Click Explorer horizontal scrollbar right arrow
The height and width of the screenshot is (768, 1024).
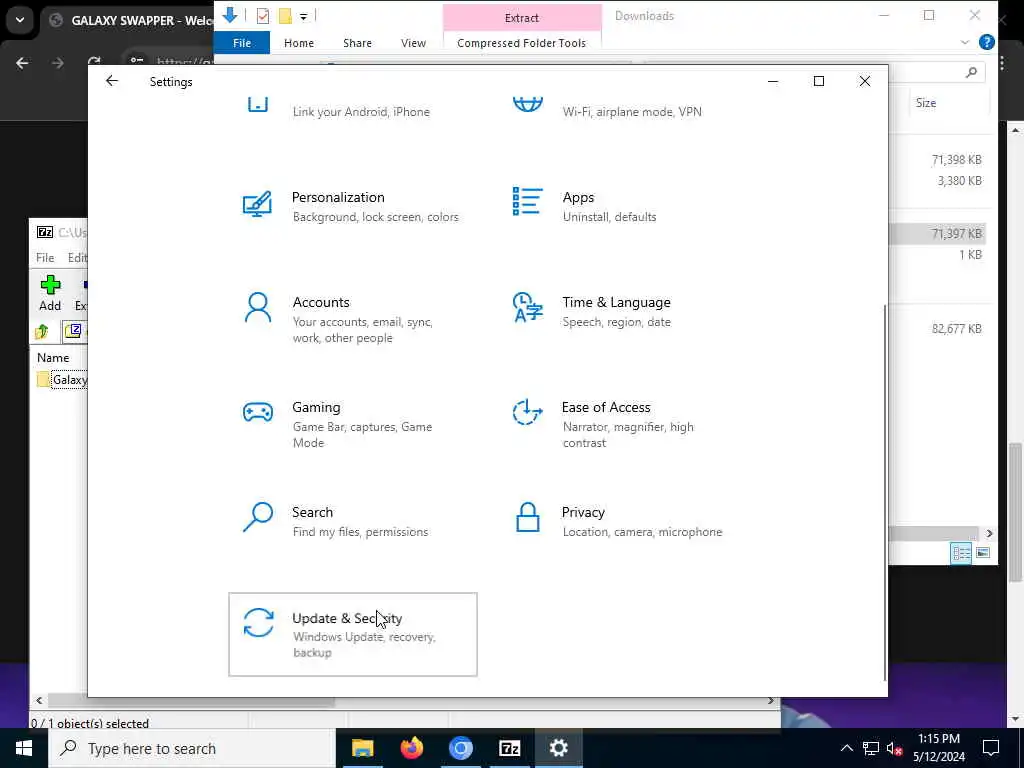pos(989,534)
